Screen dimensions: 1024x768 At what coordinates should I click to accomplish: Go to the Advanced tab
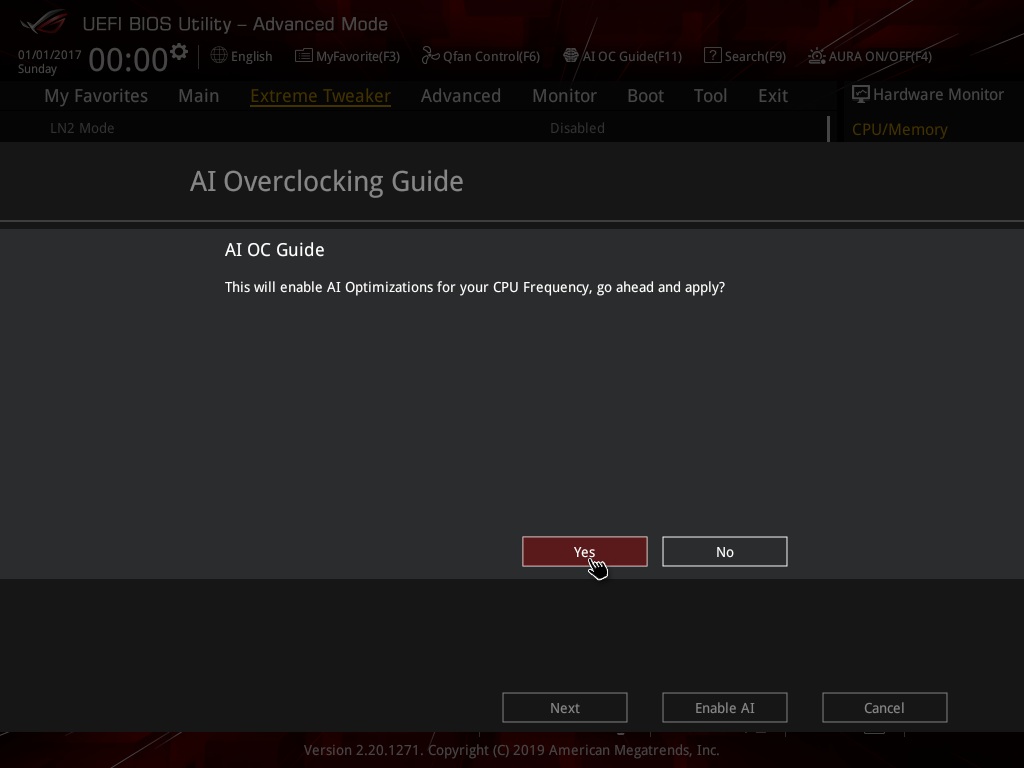coord(460,96)
